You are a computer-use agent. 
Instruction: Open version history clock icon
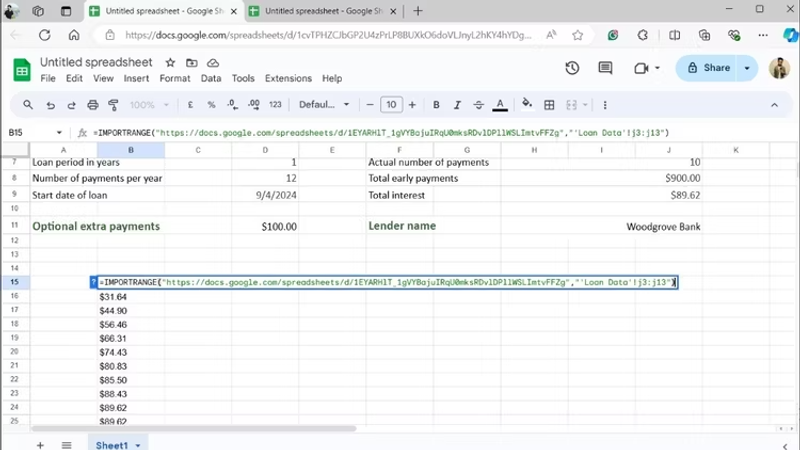[572, 68]
